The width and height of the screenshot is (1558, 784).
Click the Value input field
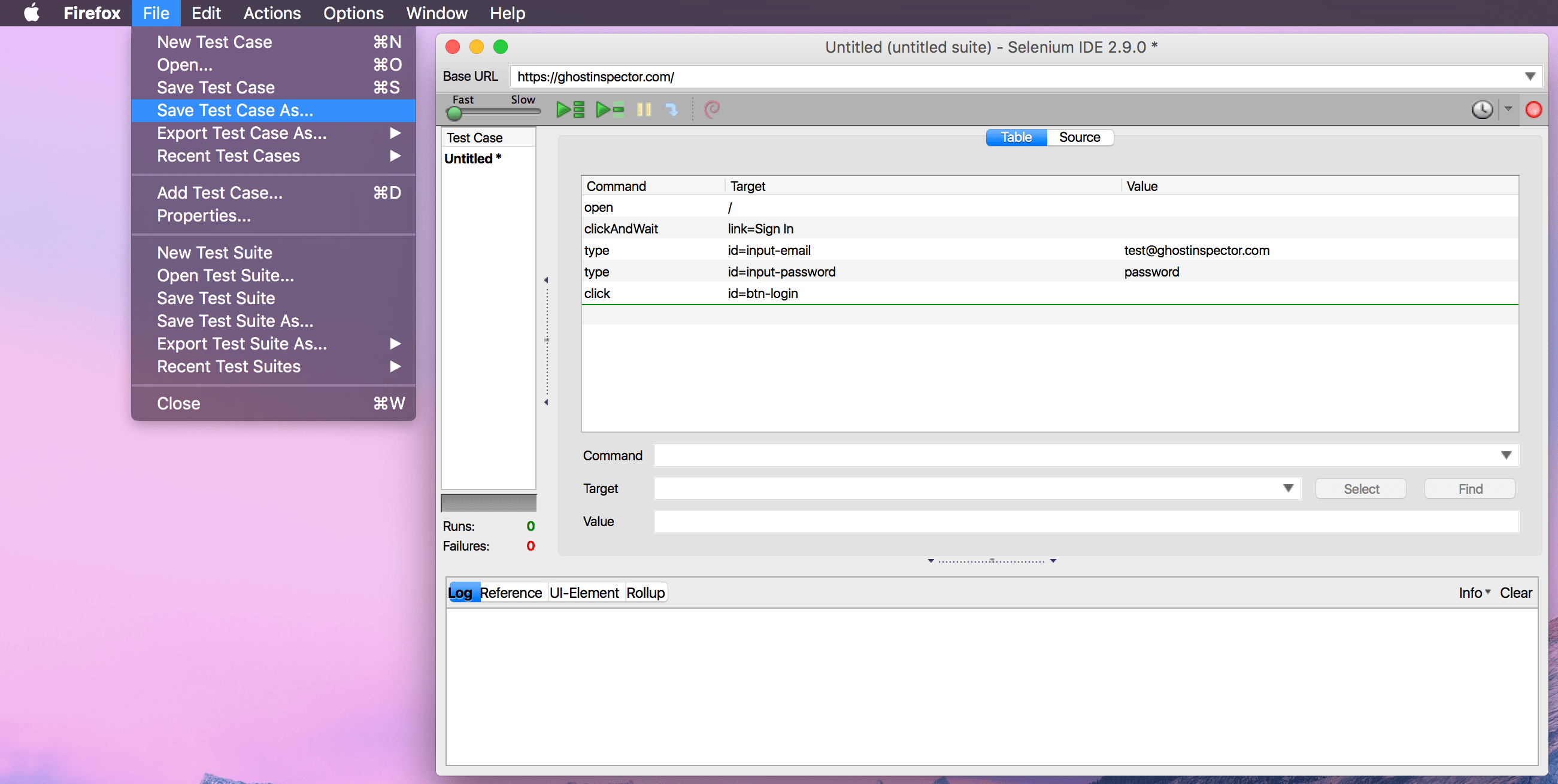click(1086, 522)
